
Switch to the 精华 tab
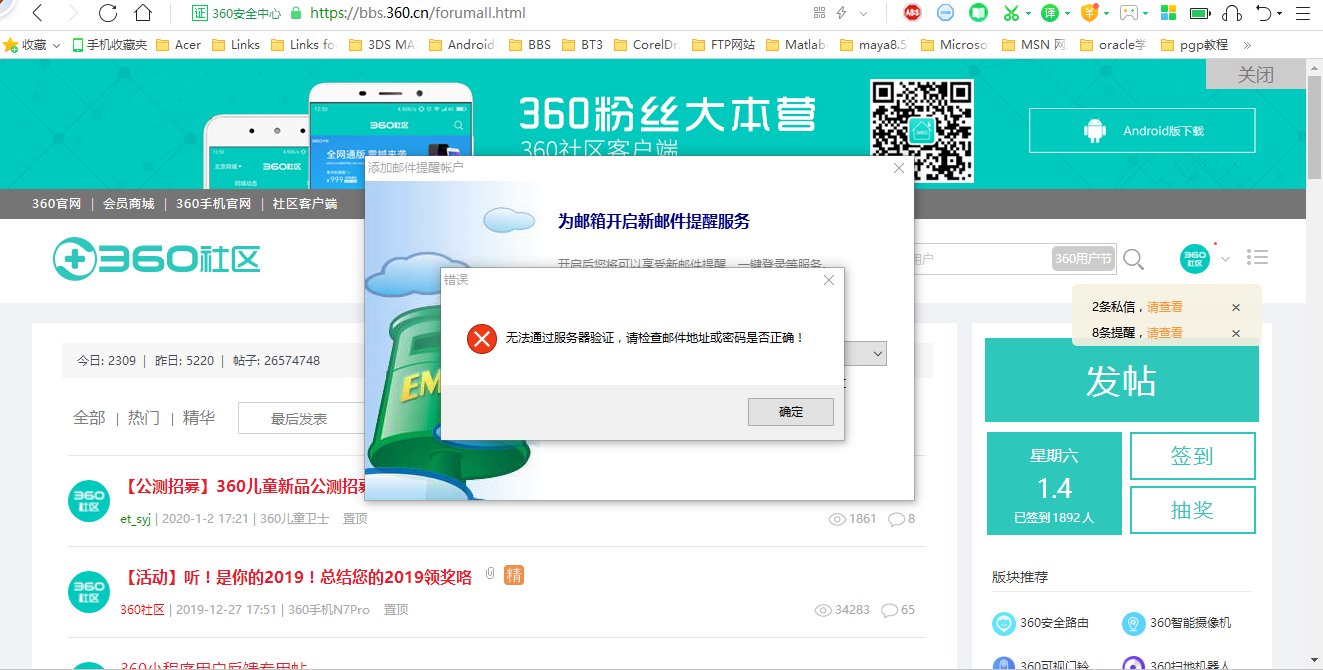coord(198,418)
